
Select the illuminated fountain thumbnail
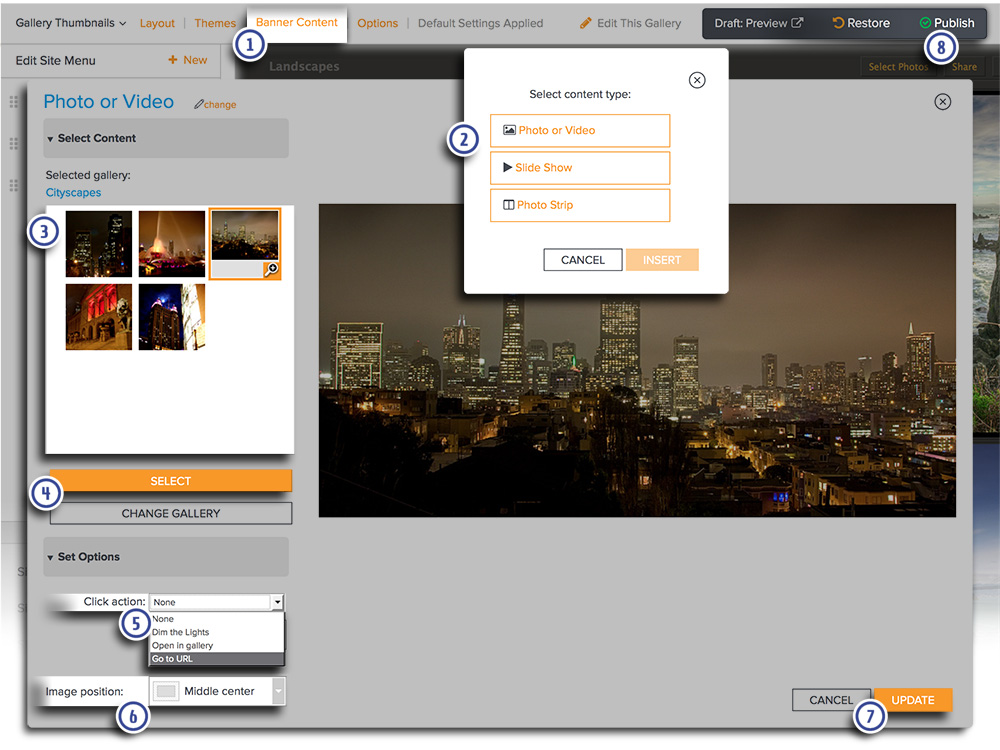[172, 244]
